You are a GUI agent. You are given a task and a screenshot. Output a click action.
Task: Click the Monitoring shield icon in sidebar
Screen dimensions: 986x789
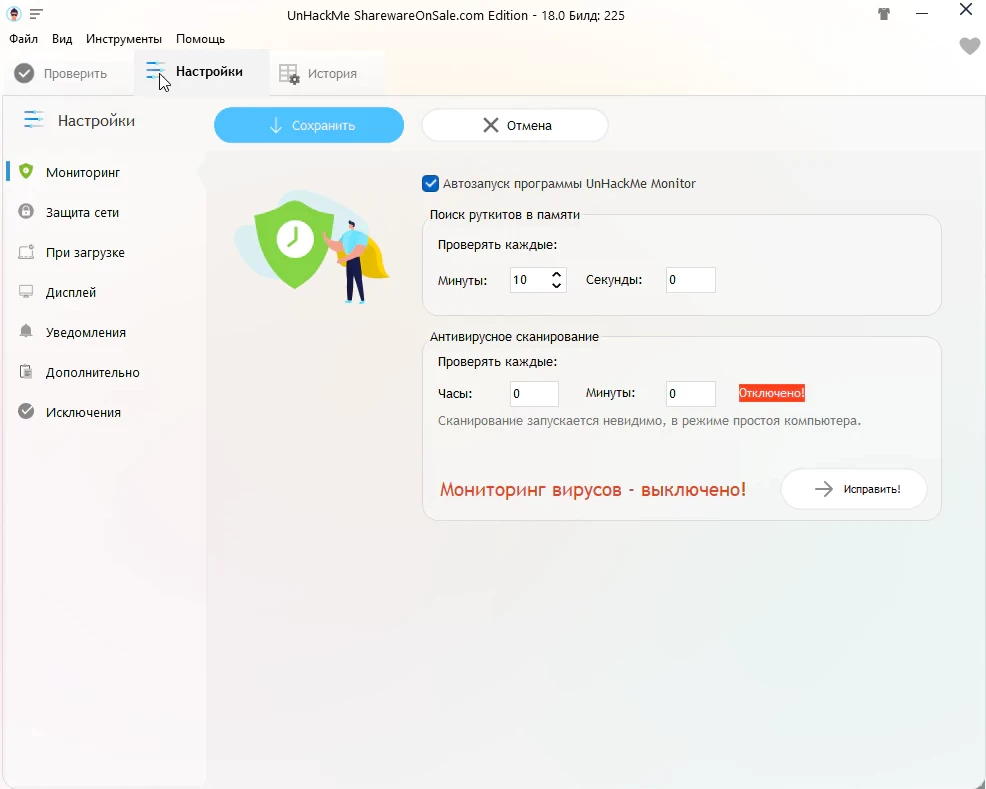click(x=26, y=172)
